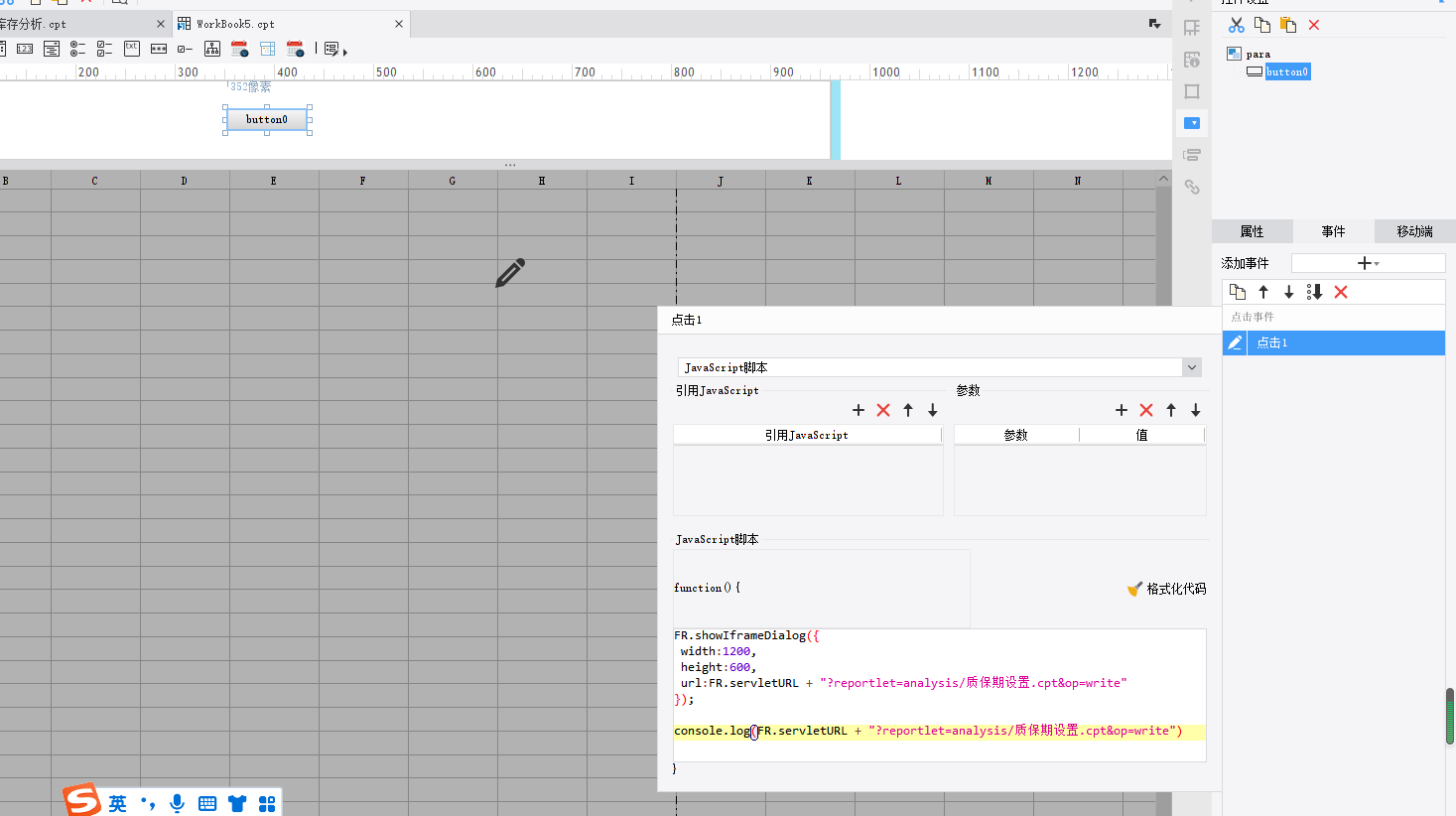
Task: Remove the referenced JavaScript entry
Action: [883, 410]
